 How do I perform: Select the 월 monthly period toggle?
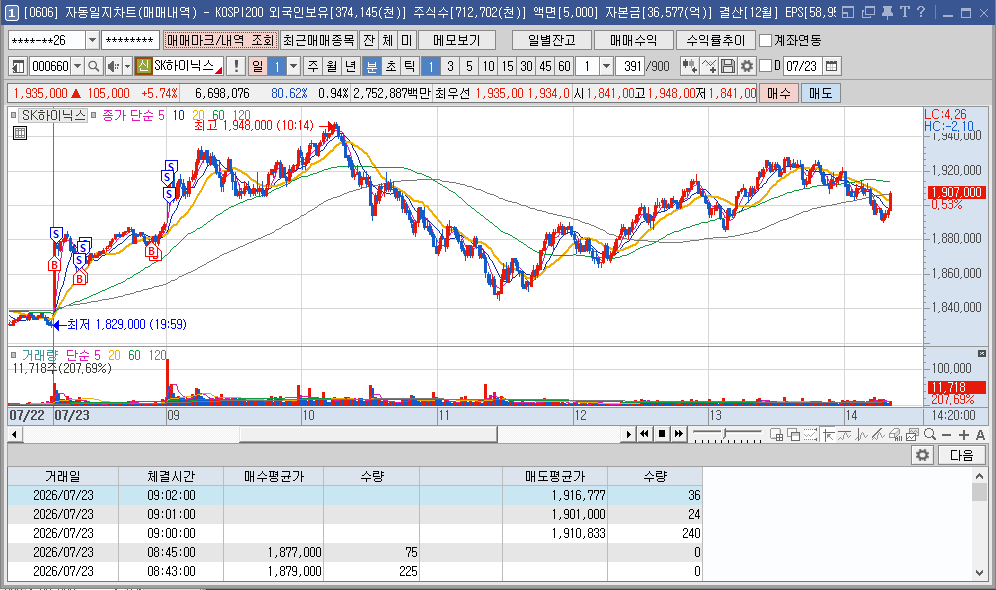pyautogui.click(x=332, y=66)
